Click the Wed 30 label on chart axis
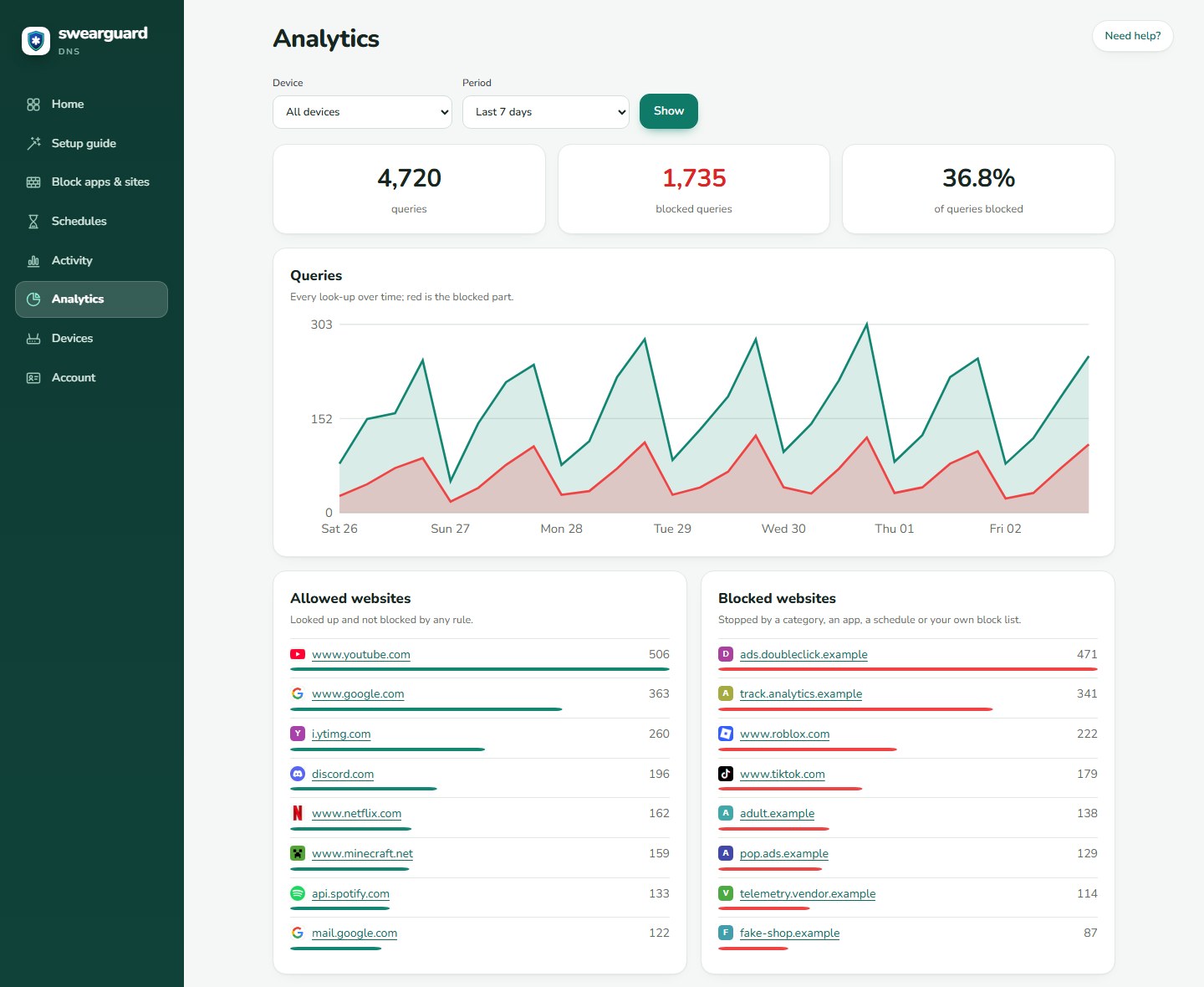Image resolution: width=1204 pixels, height=987 pixels. coord(783,529)
